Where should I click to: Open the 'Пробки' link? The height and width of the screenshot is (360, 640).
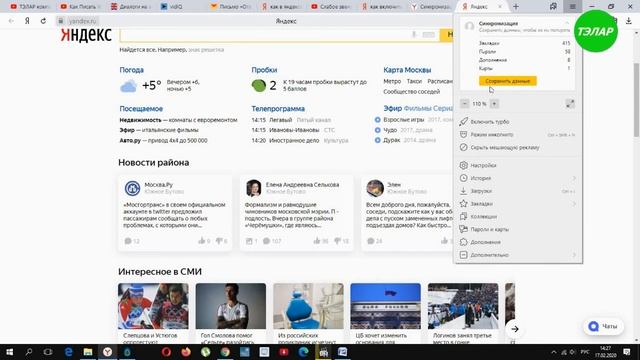[264, 70]
